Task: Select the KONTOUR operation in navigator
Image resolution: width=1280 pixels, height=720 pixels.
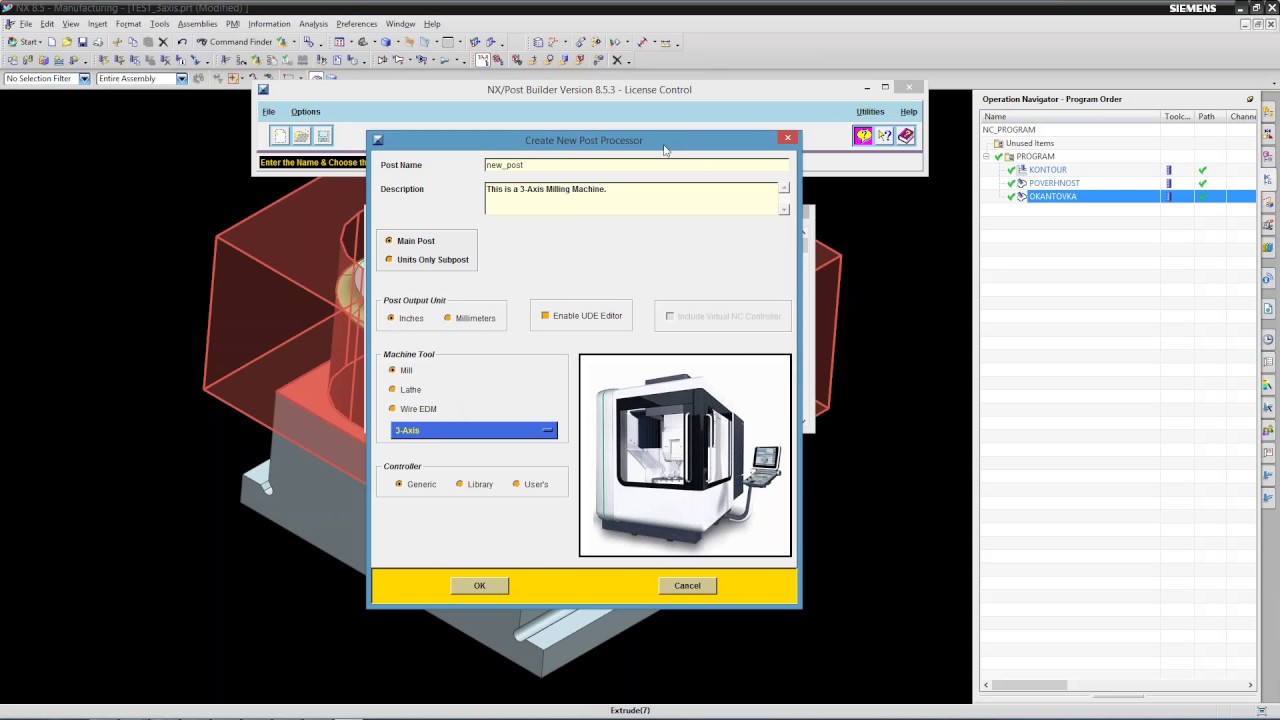Action: coord(1048,170)
